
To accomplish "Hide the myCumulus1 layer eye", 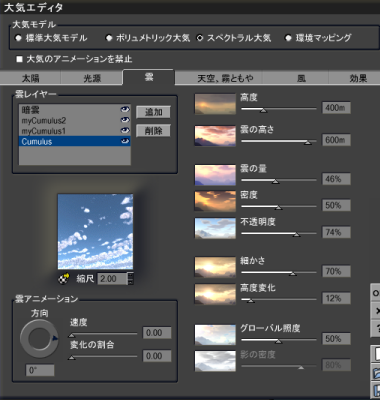I will (125, 131).
